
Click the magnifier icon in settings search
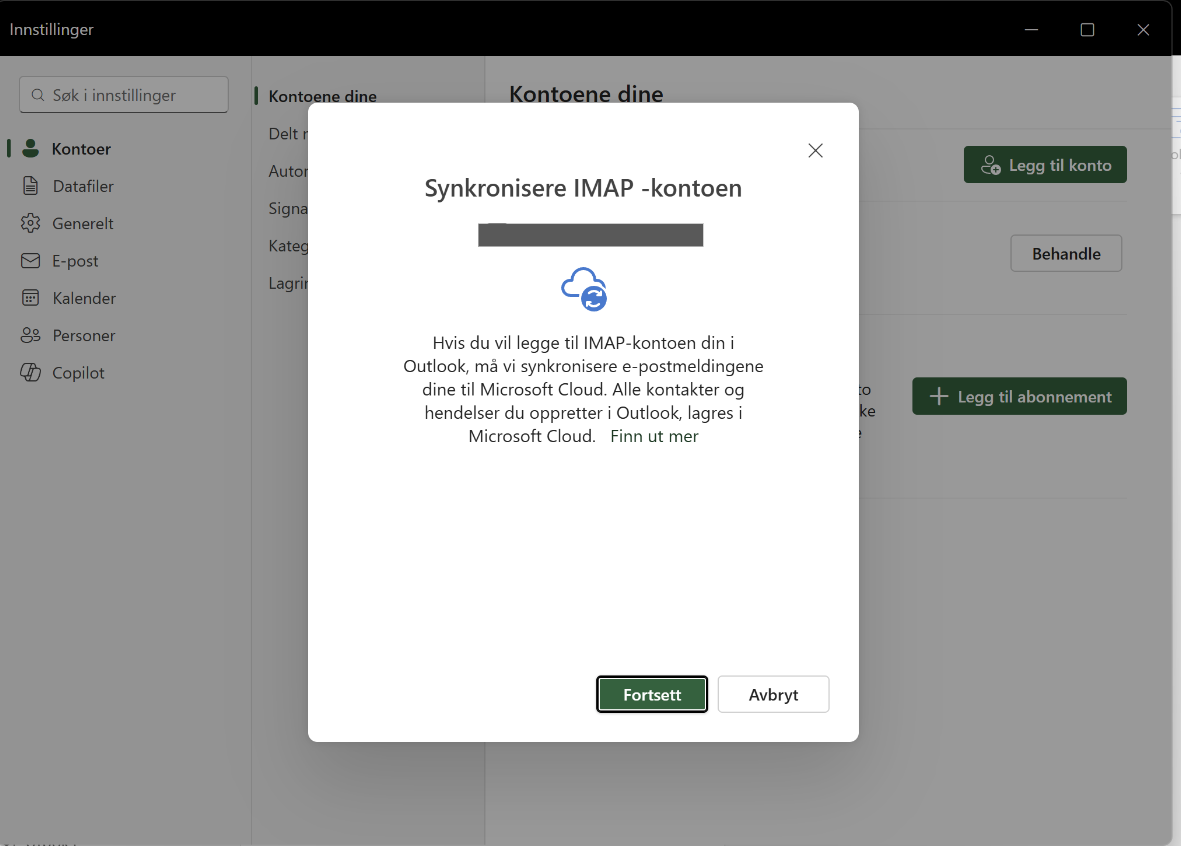[38, 96]
